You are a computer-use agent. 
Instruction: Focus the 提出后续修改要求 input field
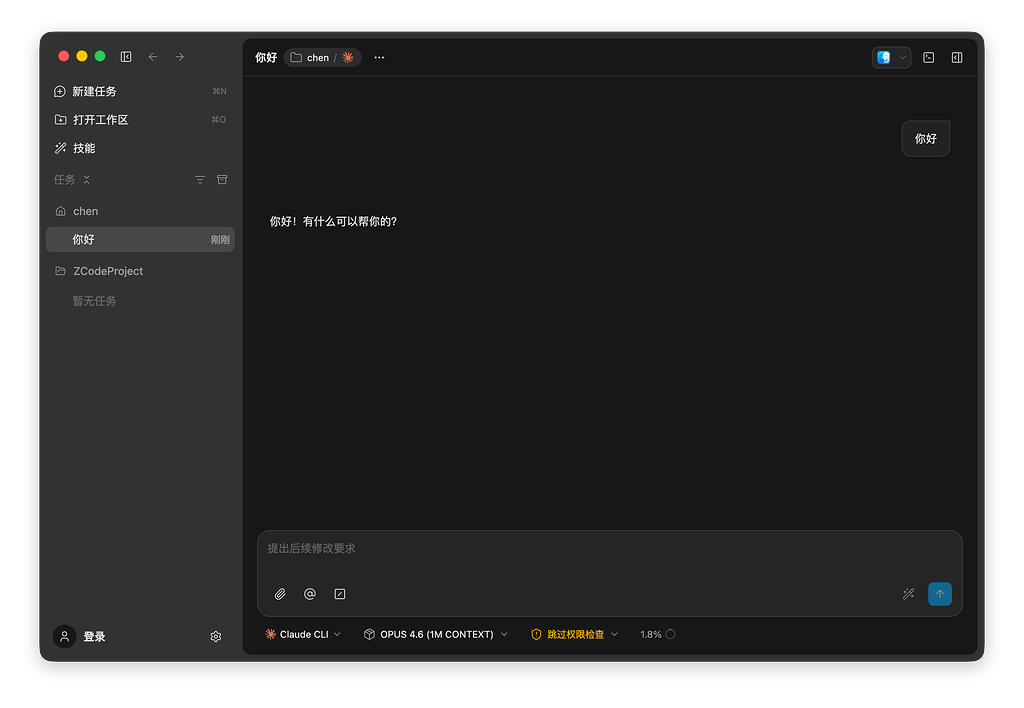tap(609, 549)
